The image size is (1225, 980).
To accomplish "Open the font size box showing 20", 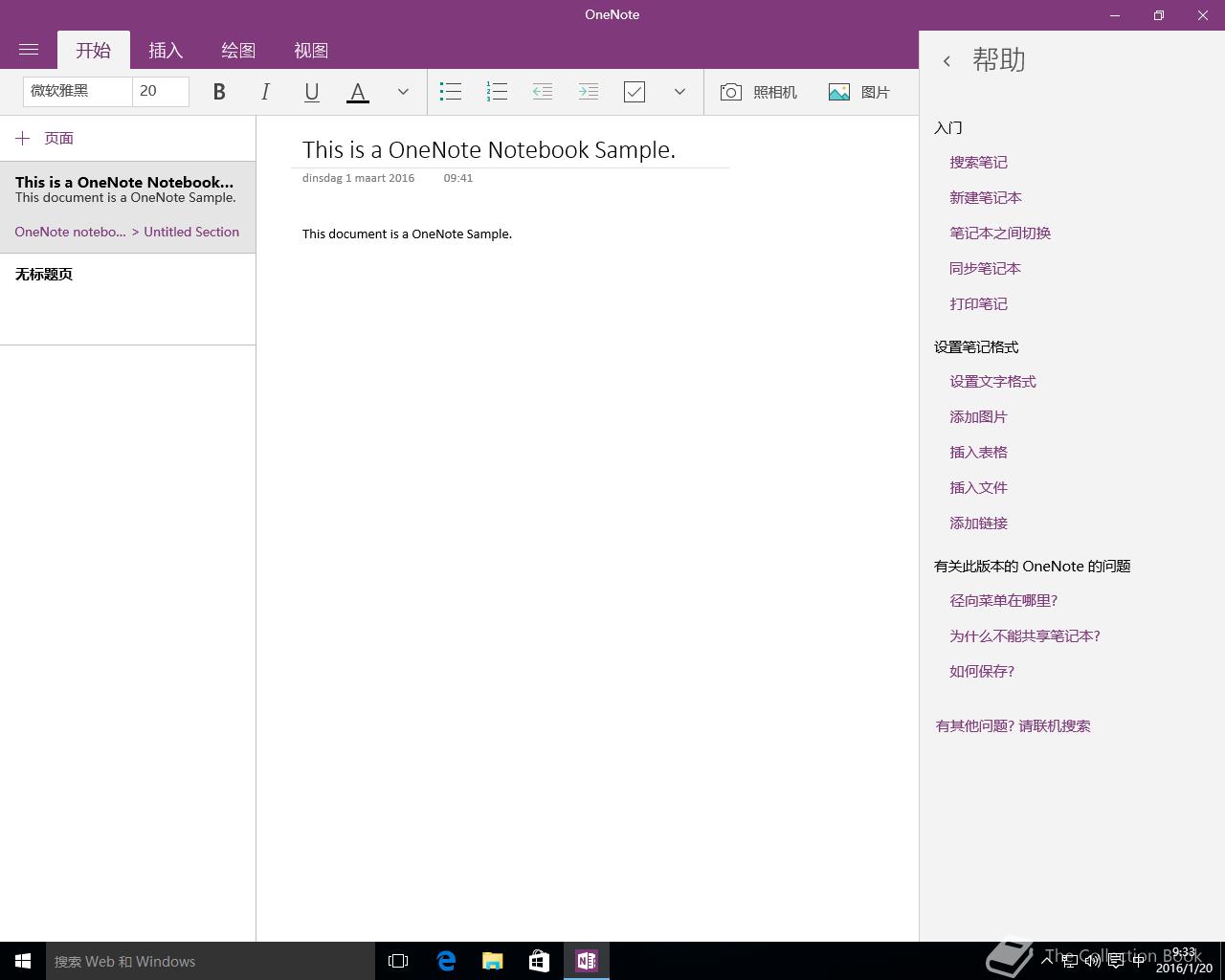I will (161, 91).
